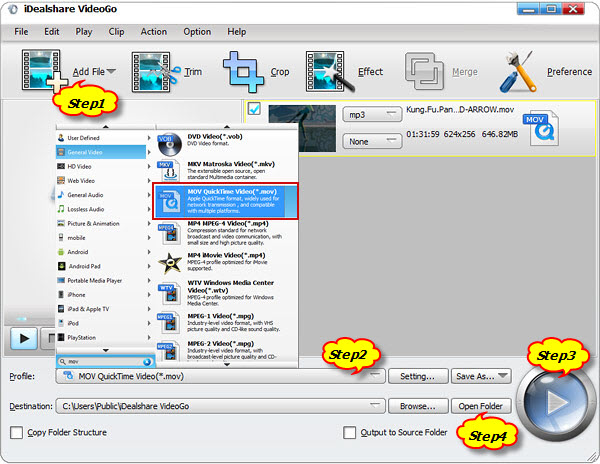
Task: Click the Android robot icon
Action: click(61, 252)
